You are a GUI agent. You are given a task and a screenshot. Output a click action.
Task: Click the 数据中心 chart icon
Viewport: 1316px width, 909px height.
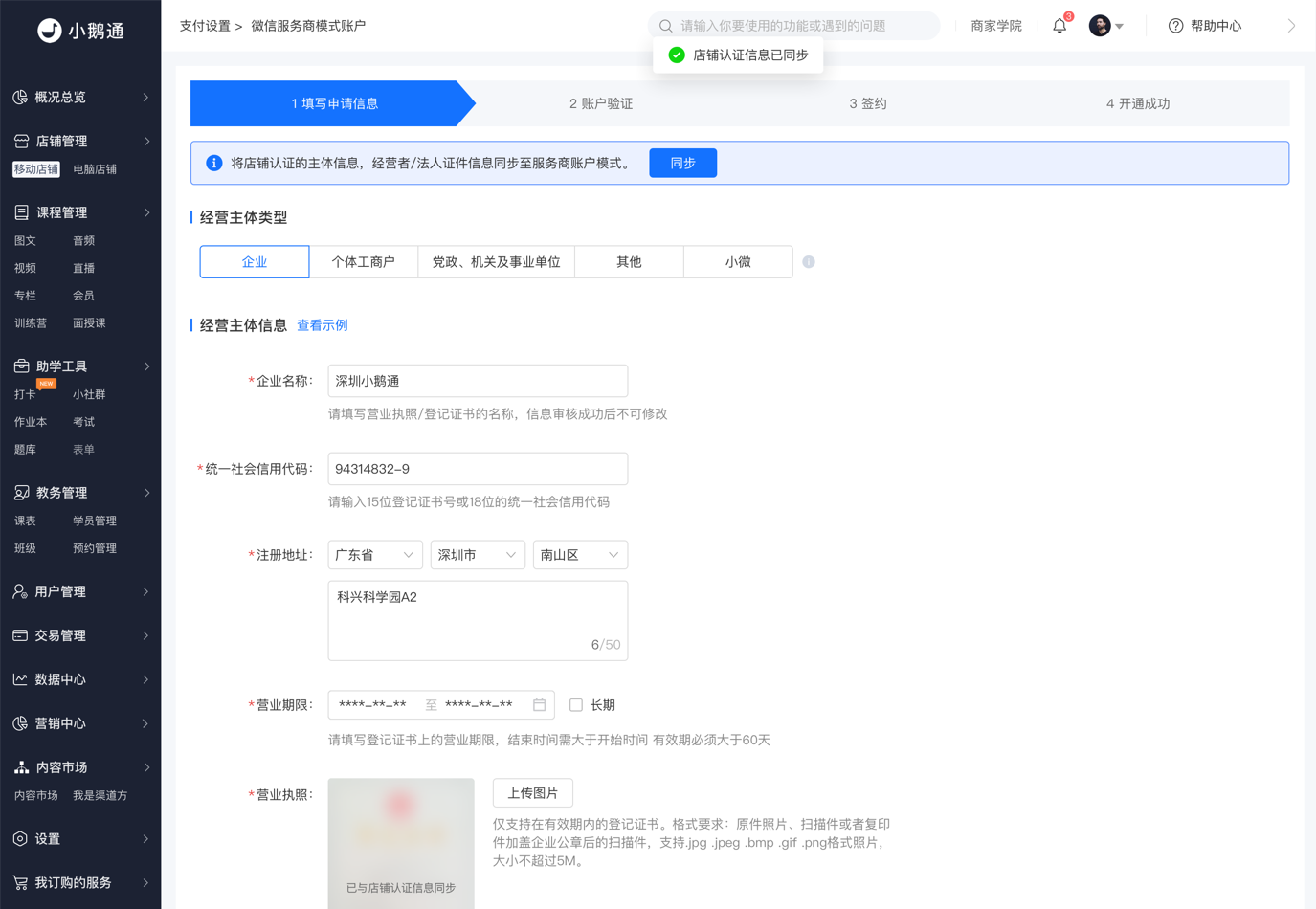20,679
